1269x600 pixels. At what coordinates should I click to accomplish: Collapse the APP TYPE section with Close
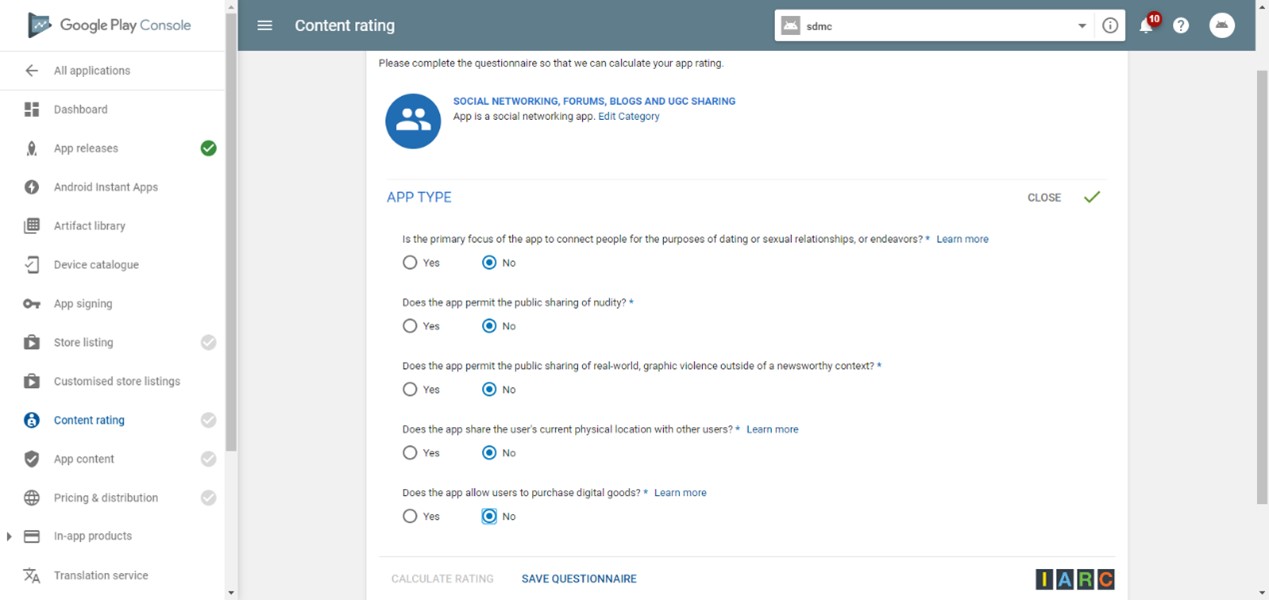tap(1044, 198)
